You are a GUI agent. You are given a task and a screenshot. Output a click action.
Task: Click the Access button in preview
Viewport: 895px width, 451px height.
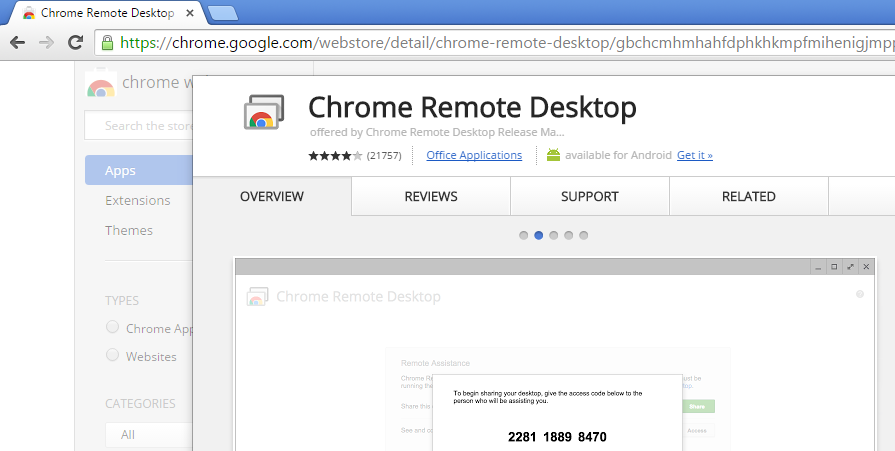click(x=697, y=430)
